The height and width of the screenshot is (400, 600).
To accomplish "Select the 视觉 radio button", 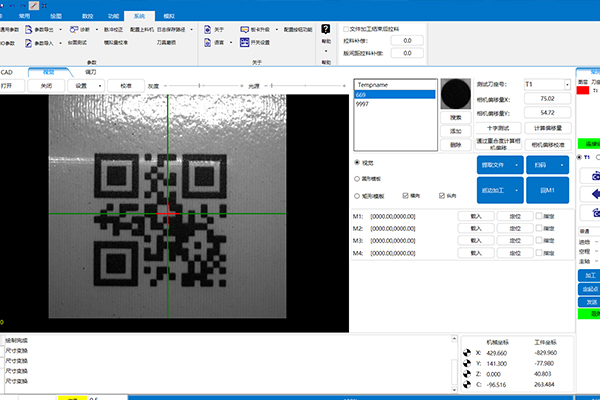I will [358, 163].
